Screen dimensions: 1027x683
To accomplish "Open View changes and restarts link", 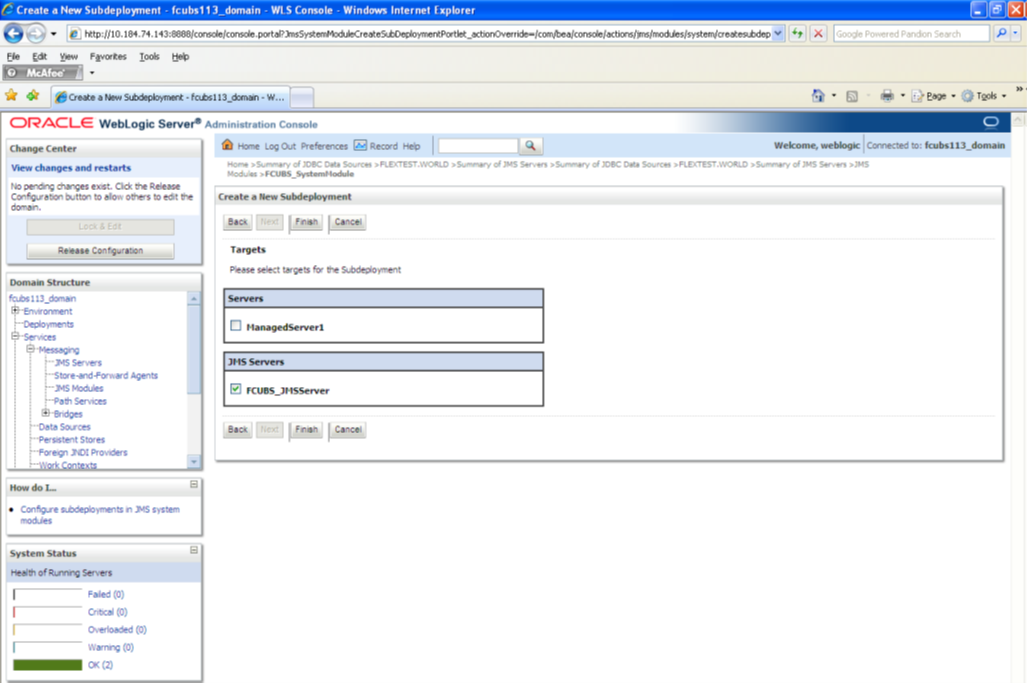I will coord(71,168).
